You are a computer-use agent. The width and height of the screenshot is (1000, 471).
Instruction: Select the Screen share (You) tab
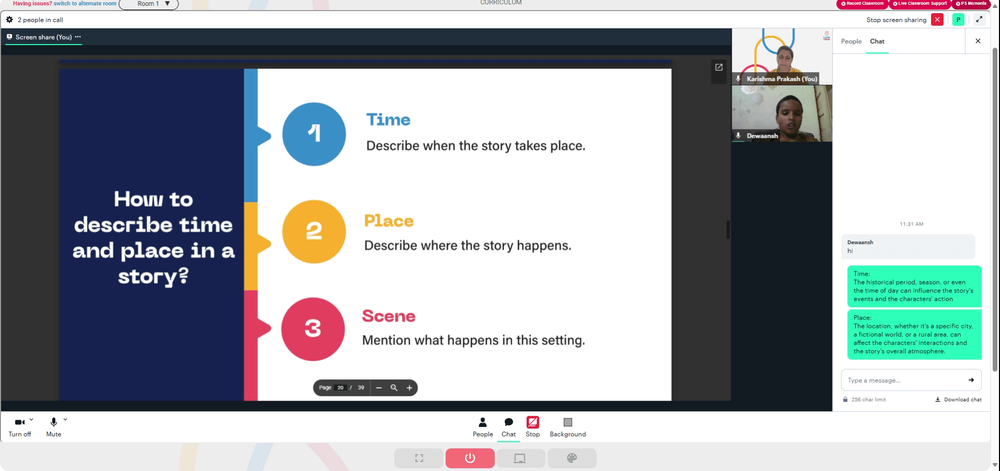pos(43,37)
